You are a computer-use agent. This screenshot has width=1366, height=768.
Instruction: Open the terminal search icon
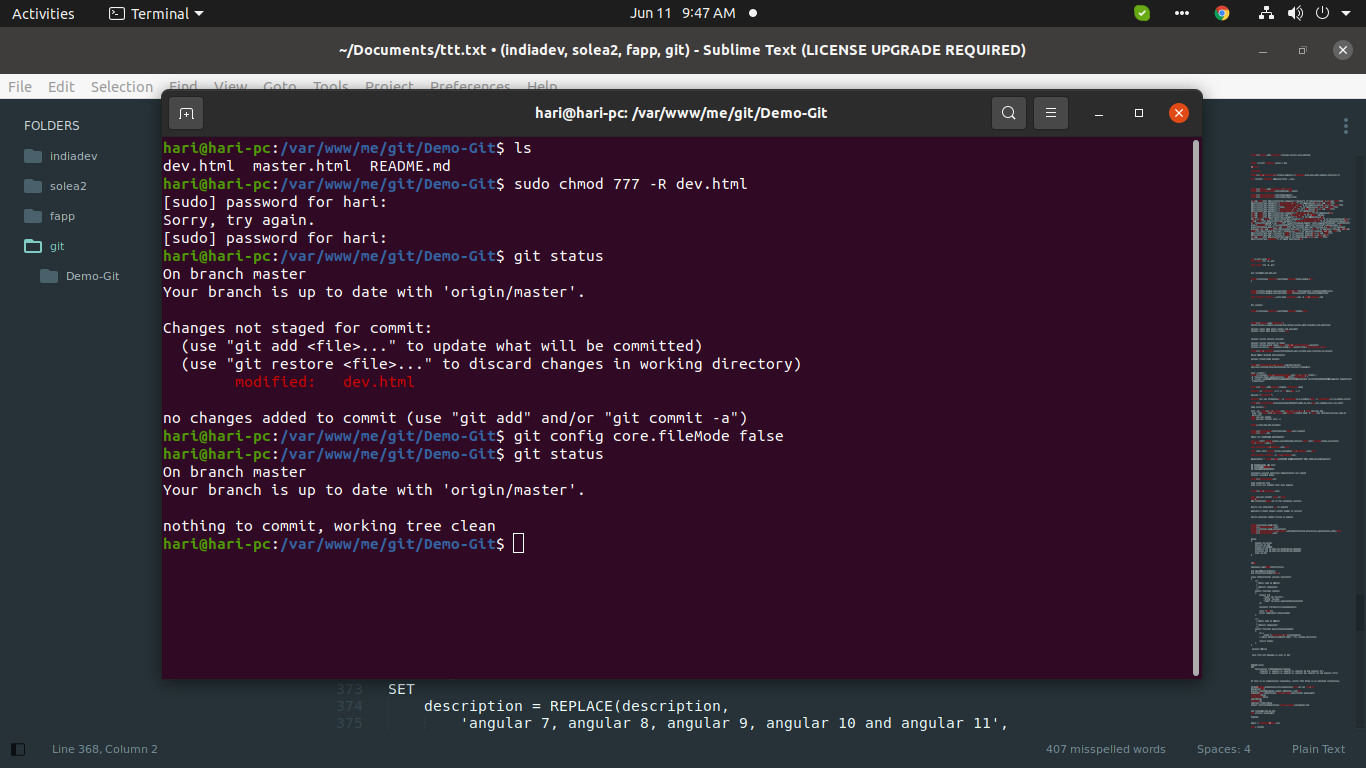1009,113
